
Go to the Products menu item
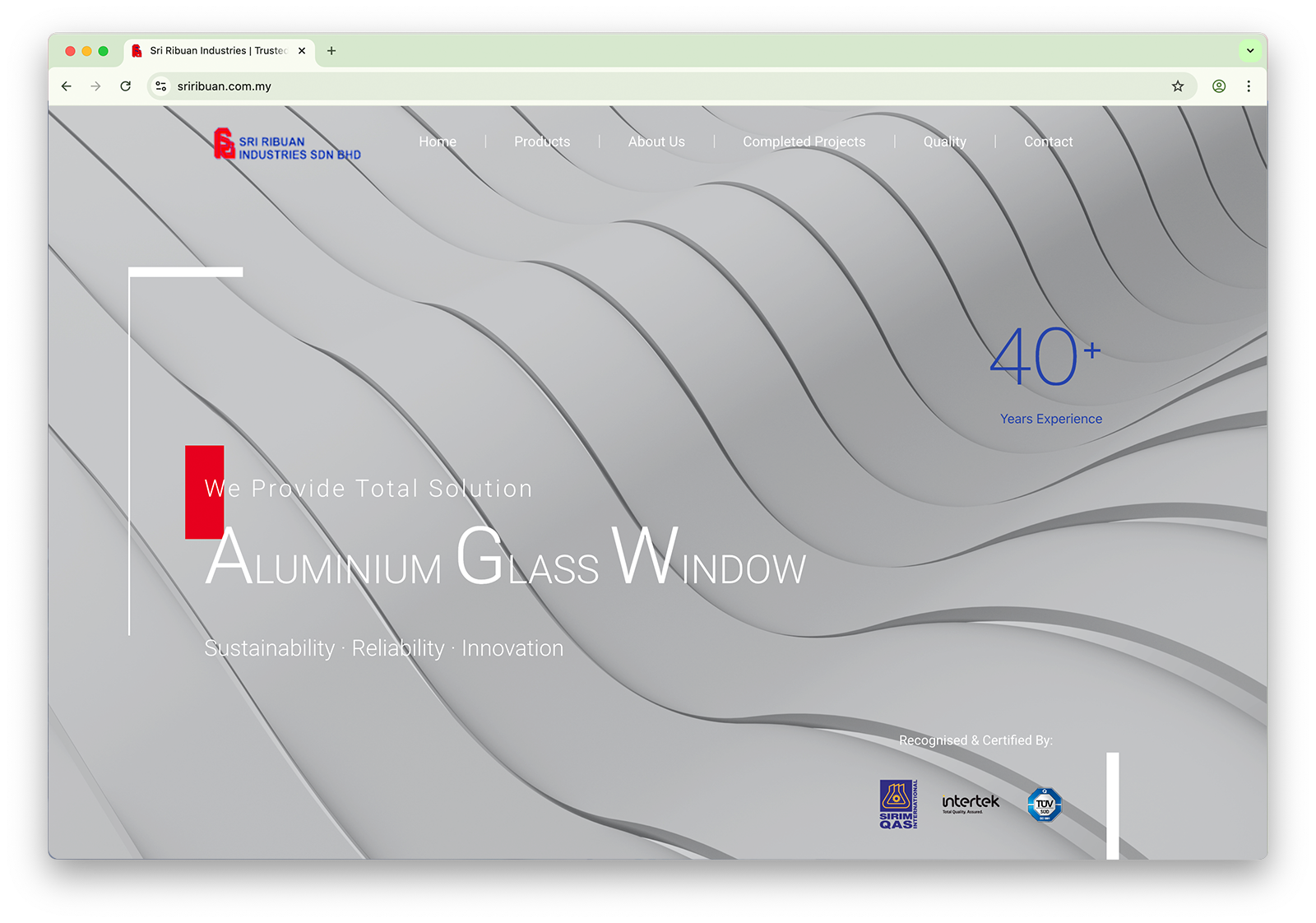[x=542, y=141]
